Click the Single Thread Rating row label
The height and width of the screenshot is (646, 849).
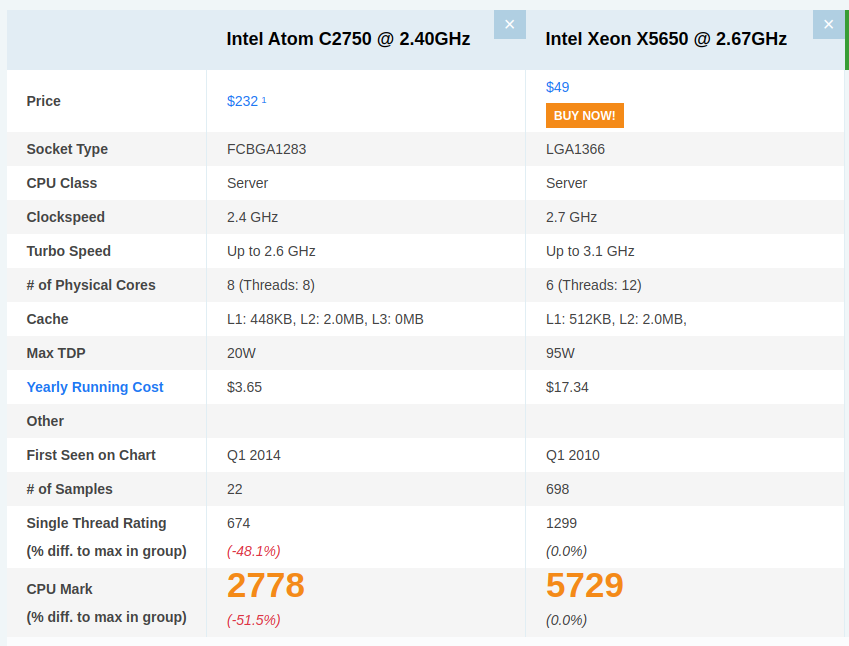[96, 523]
